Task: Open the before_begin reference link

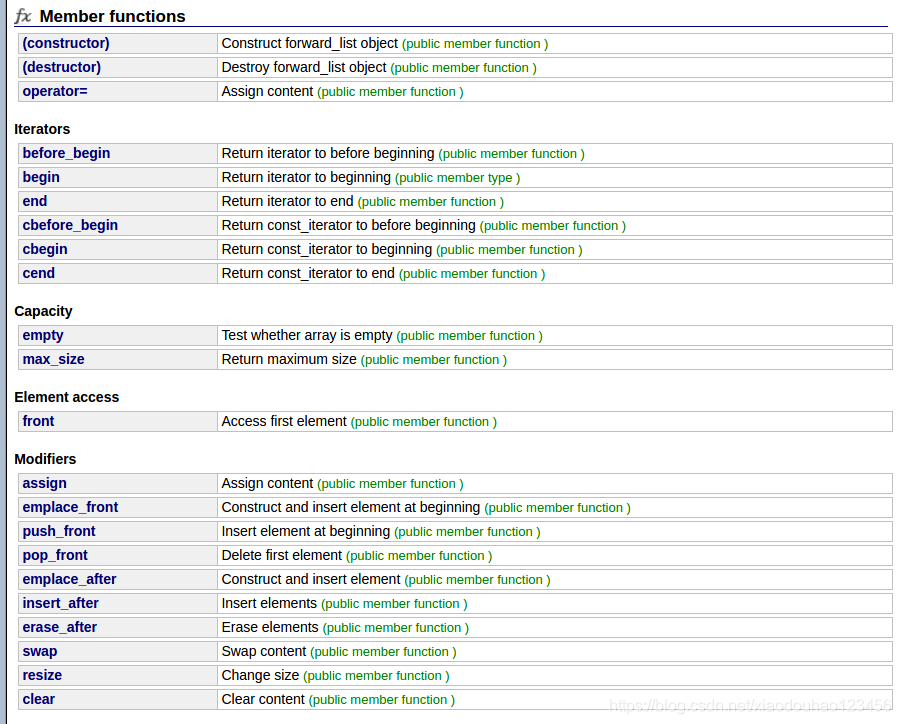Action: pyautogui.click(x=66, y=153)
